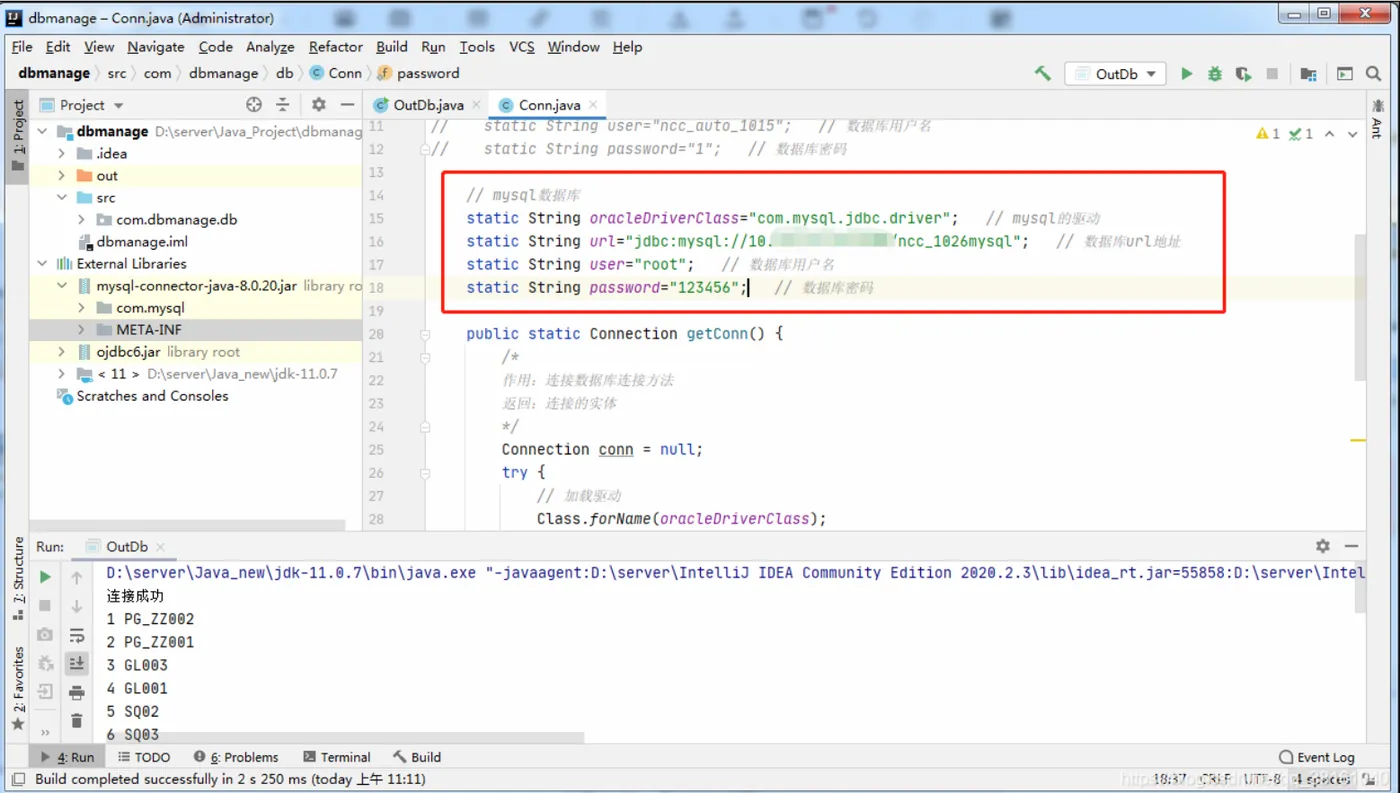Open the Project view selector dropdown

tap(118, 105)
